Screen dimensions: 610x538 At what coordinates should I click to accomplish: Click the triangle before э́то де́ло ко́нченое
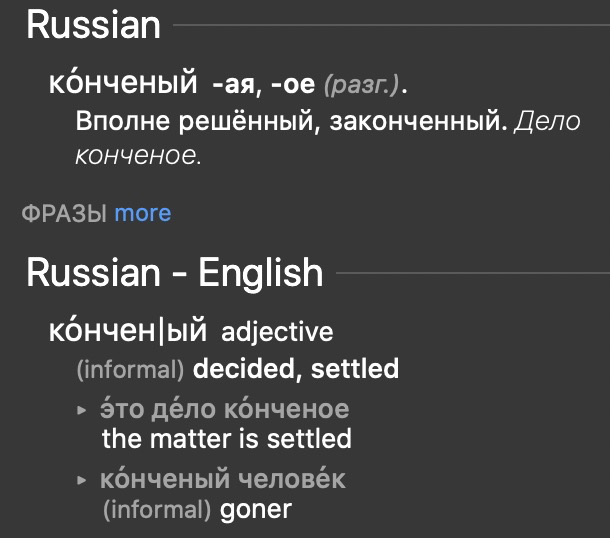point(82,410)
